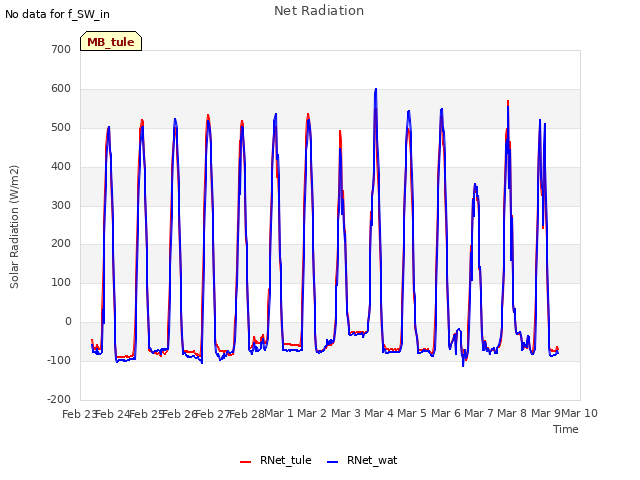The image size is (640, 480).
Task: Click the Feb 25 x-axis date label
Action: coord(147,414)
